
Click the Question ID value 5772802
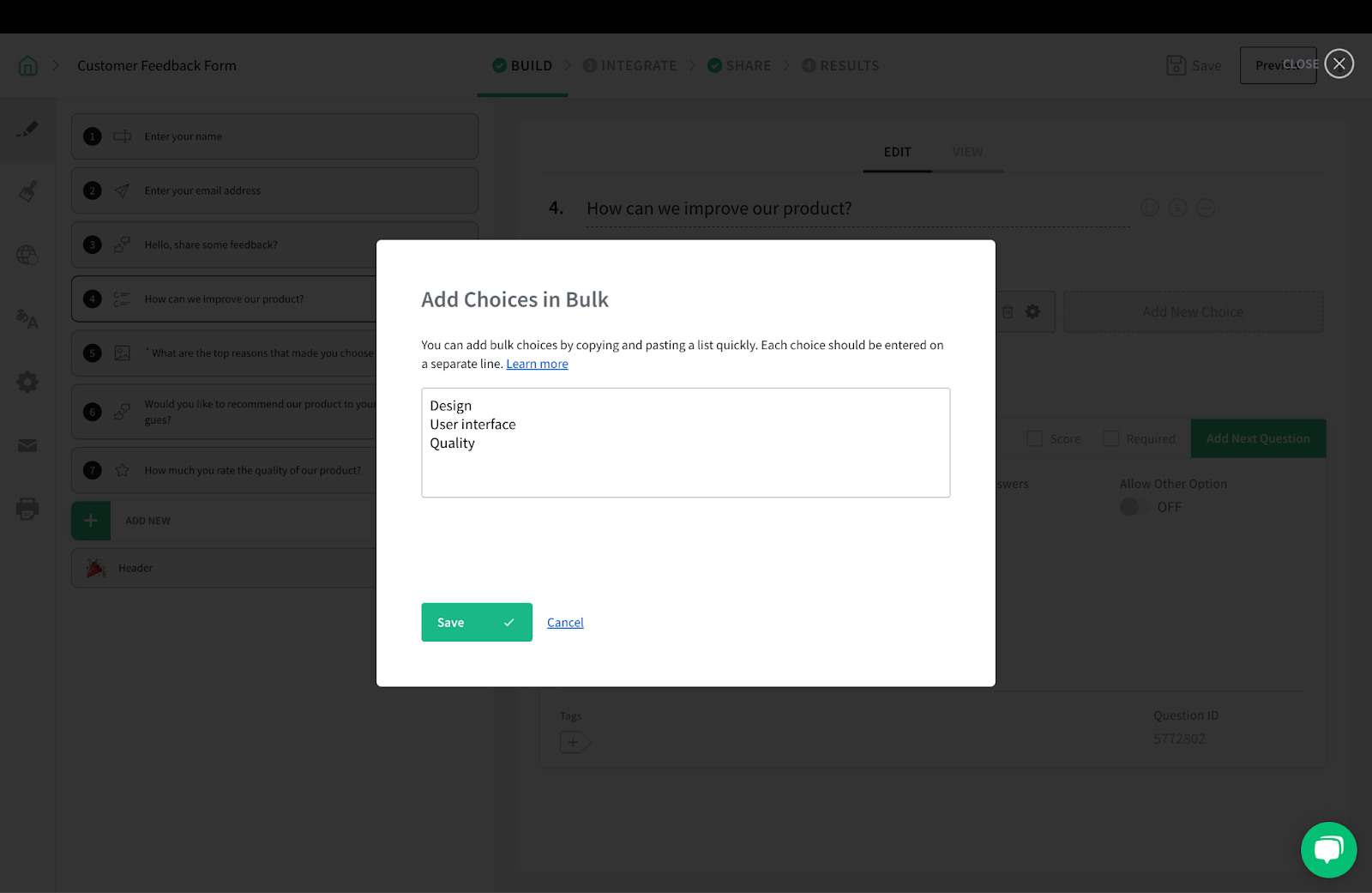coord(1179,739)
